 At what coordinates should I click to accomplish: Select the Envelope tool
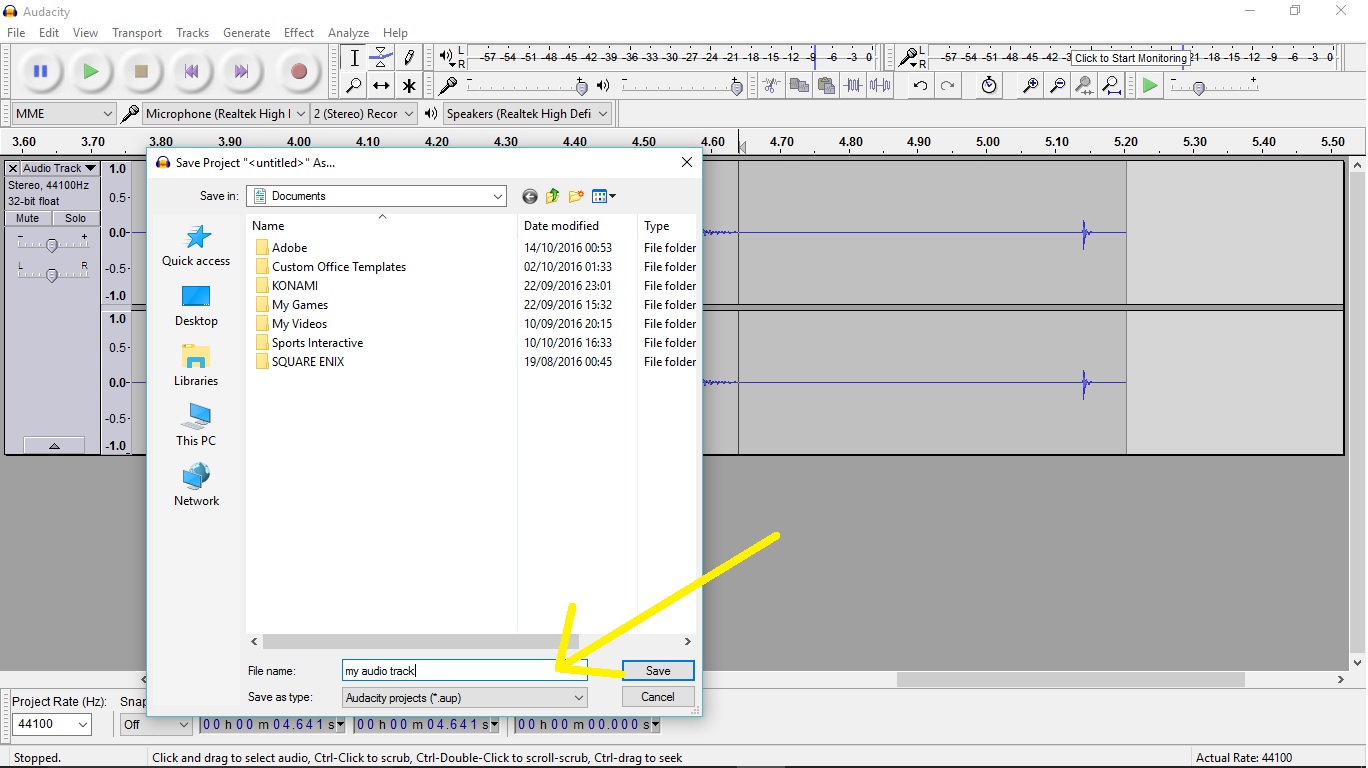[381, 58]
